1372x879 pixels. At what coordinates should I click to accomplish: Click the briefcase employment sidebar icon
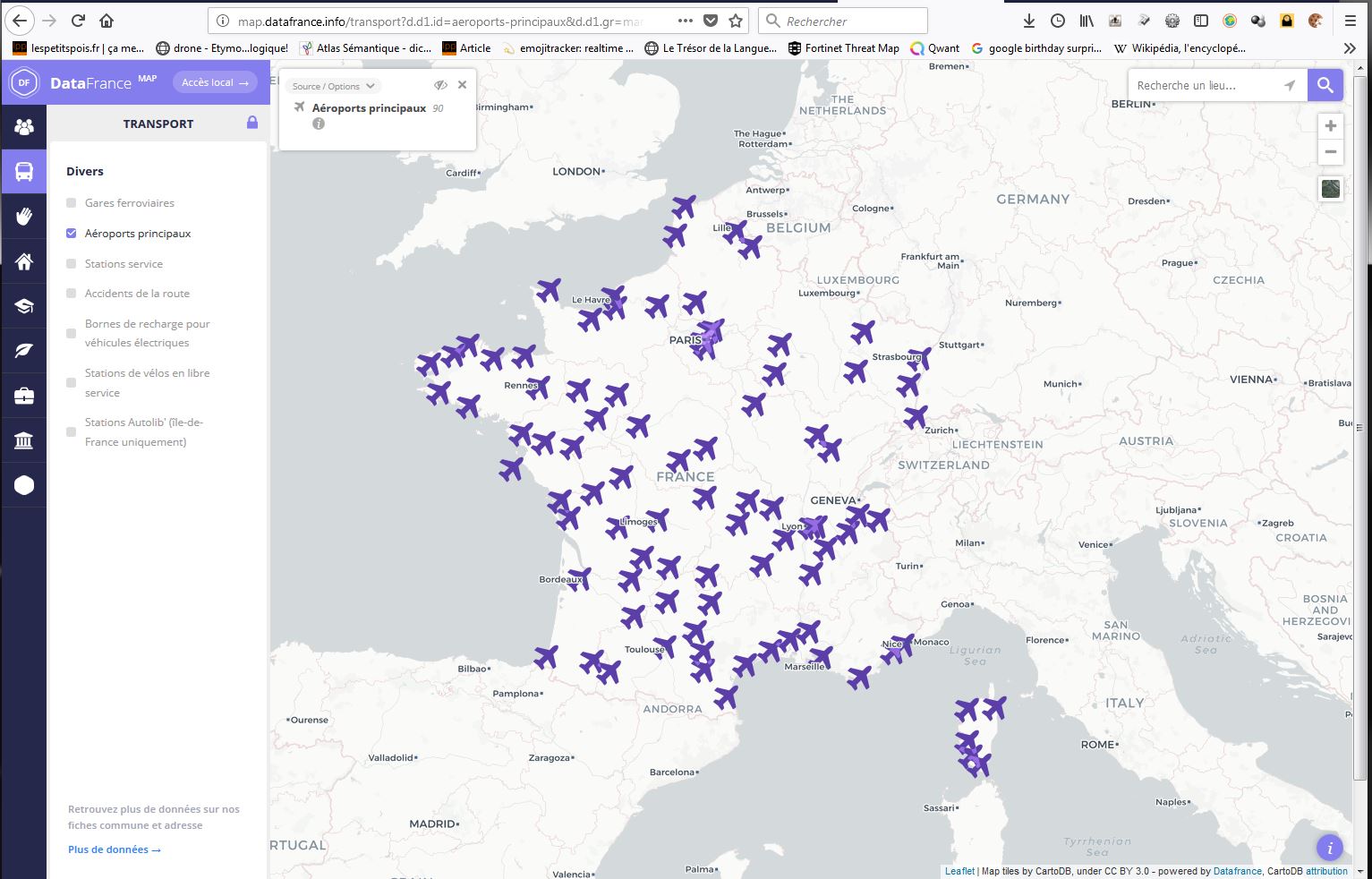tap(24, 396)
